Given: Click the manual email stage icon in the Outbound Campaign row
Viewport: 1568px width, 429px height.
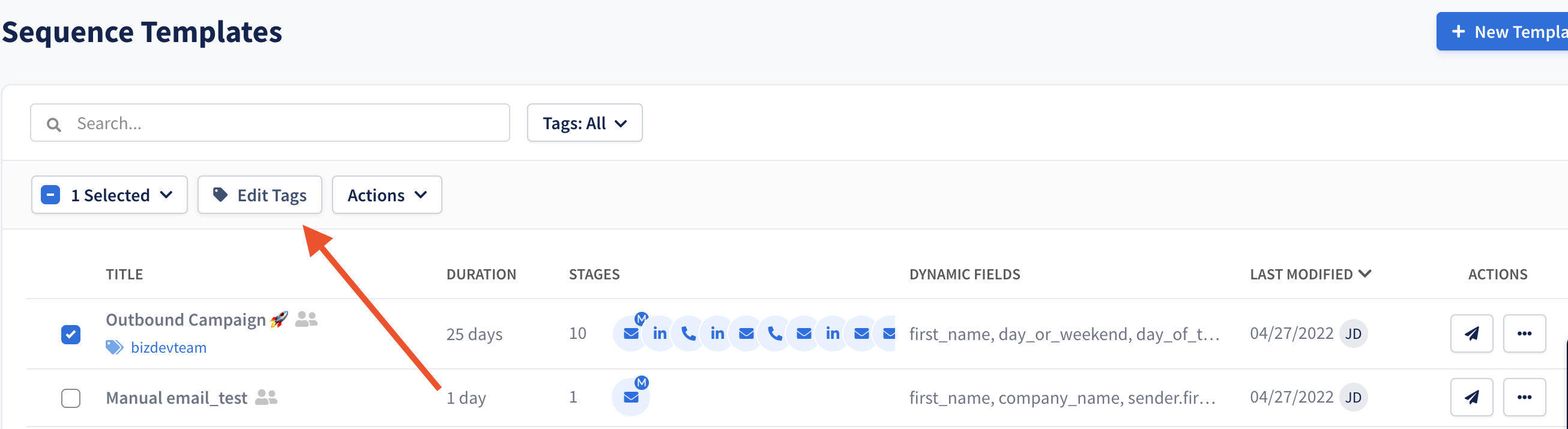Looking at the screenshot, I should tap(631, 333).
